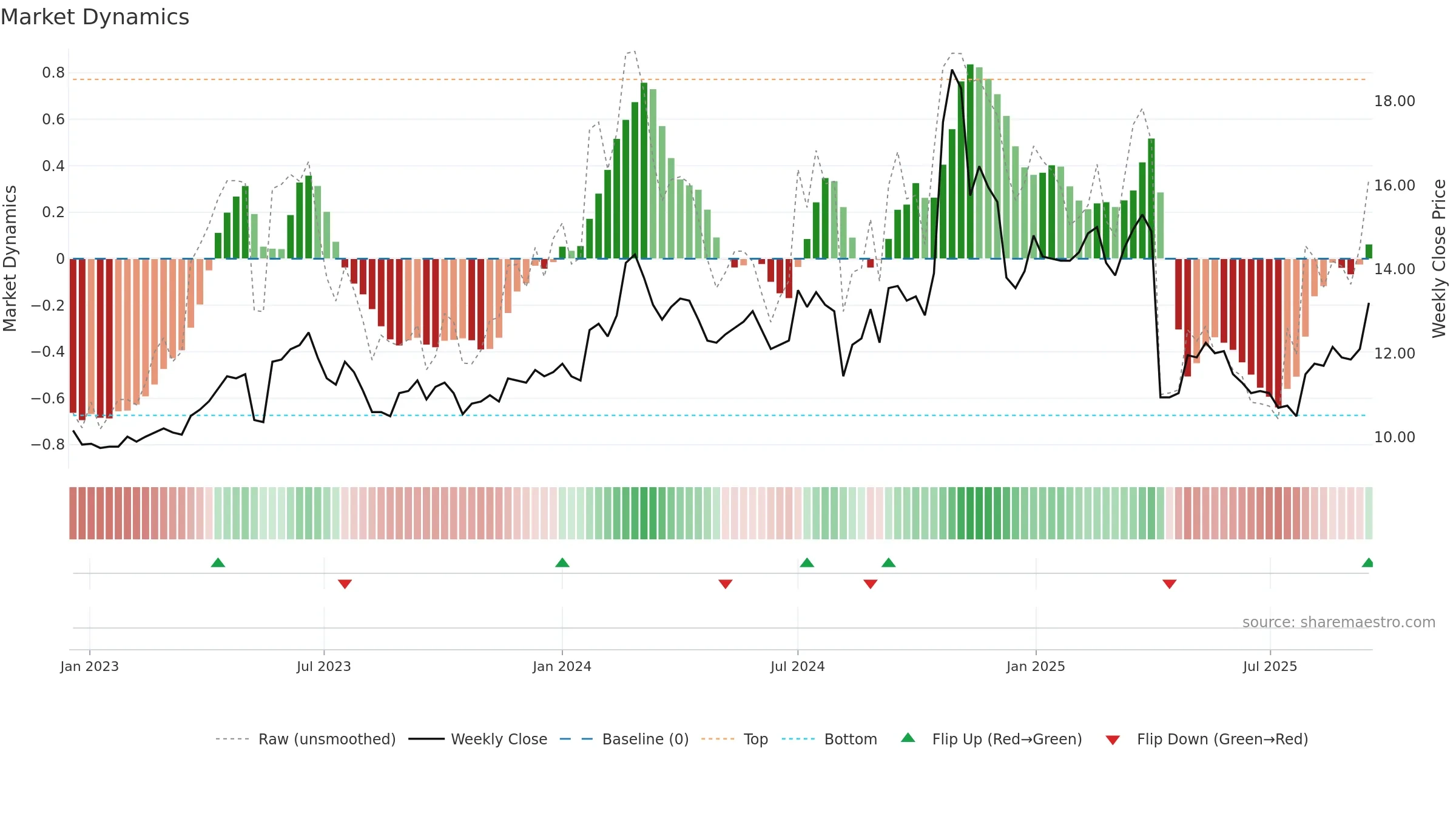
Task: Click the −0.8 left axis tick label
Action: (48, 445)
